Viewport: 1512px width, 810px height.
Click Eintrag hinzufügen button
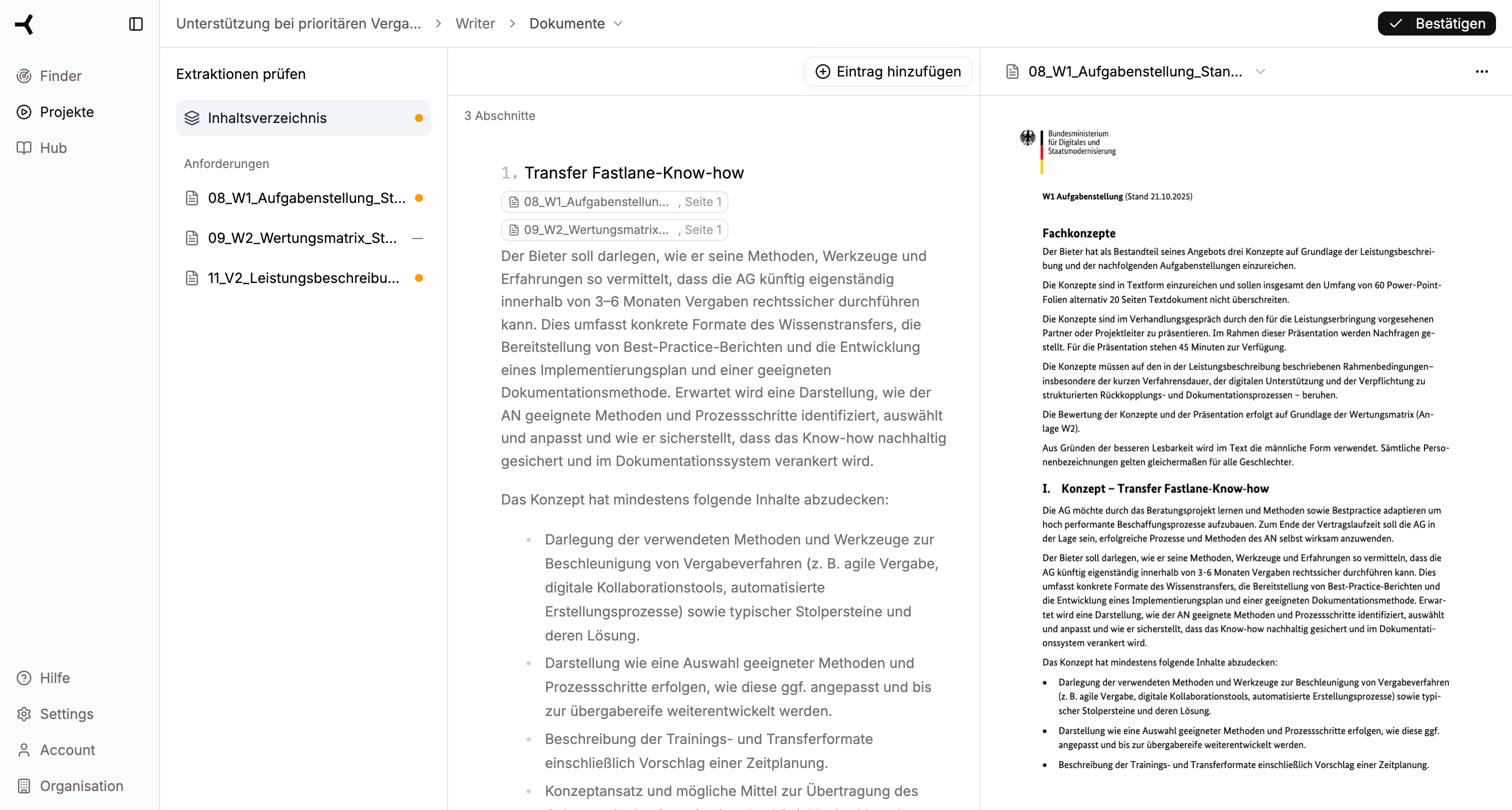coord(887,71)
